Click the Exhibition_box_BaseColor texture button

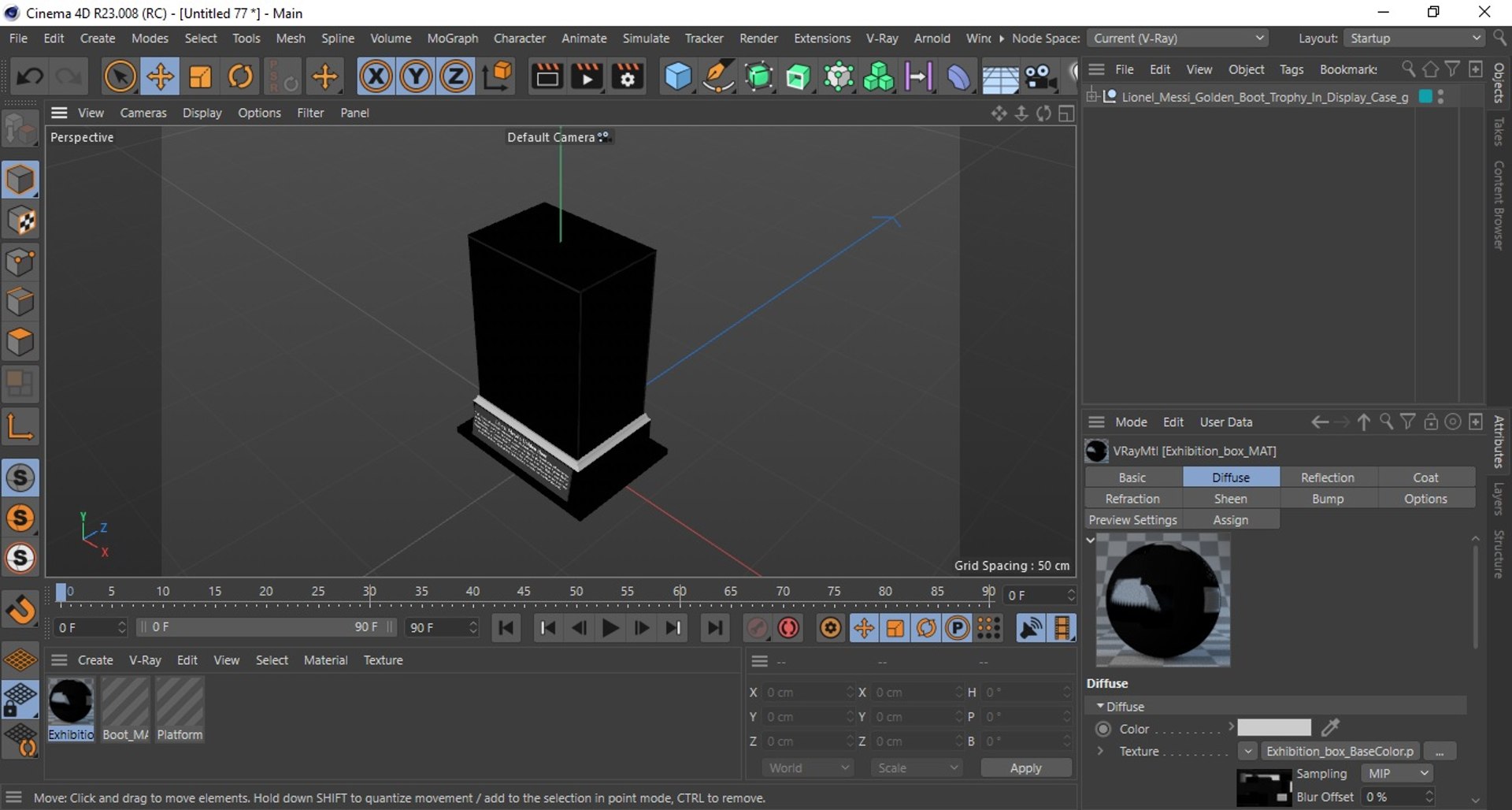coord(1340,752)
